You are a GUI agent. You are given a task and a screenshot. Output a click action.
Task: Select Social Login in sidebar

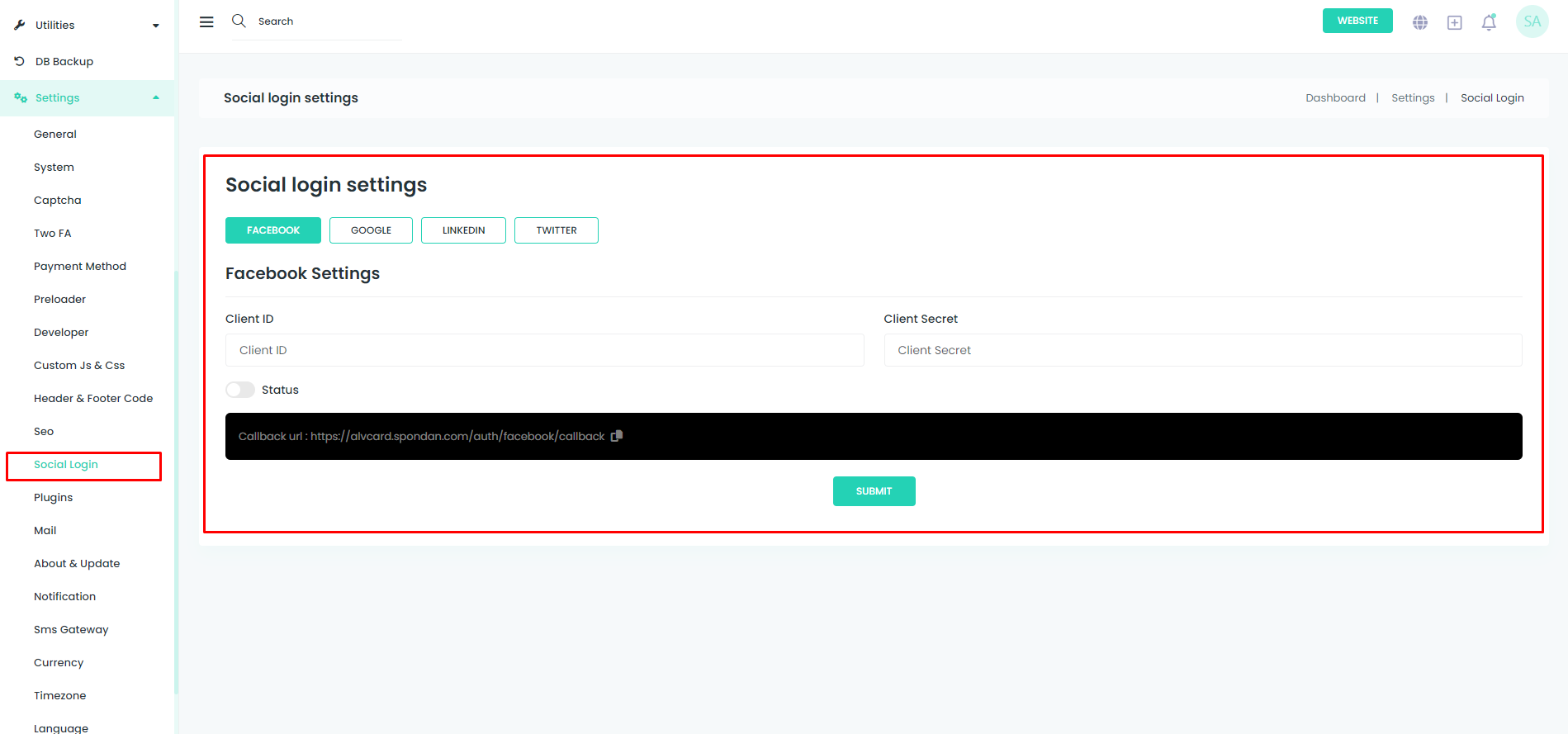(66, 464)
